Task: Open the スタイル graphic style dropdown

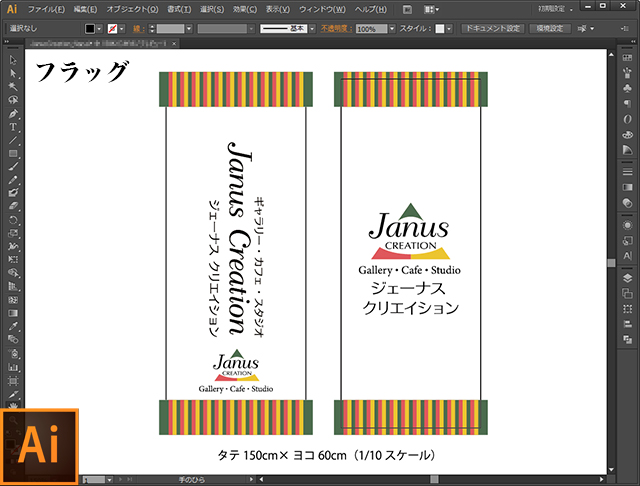Action: pos(449,29)
